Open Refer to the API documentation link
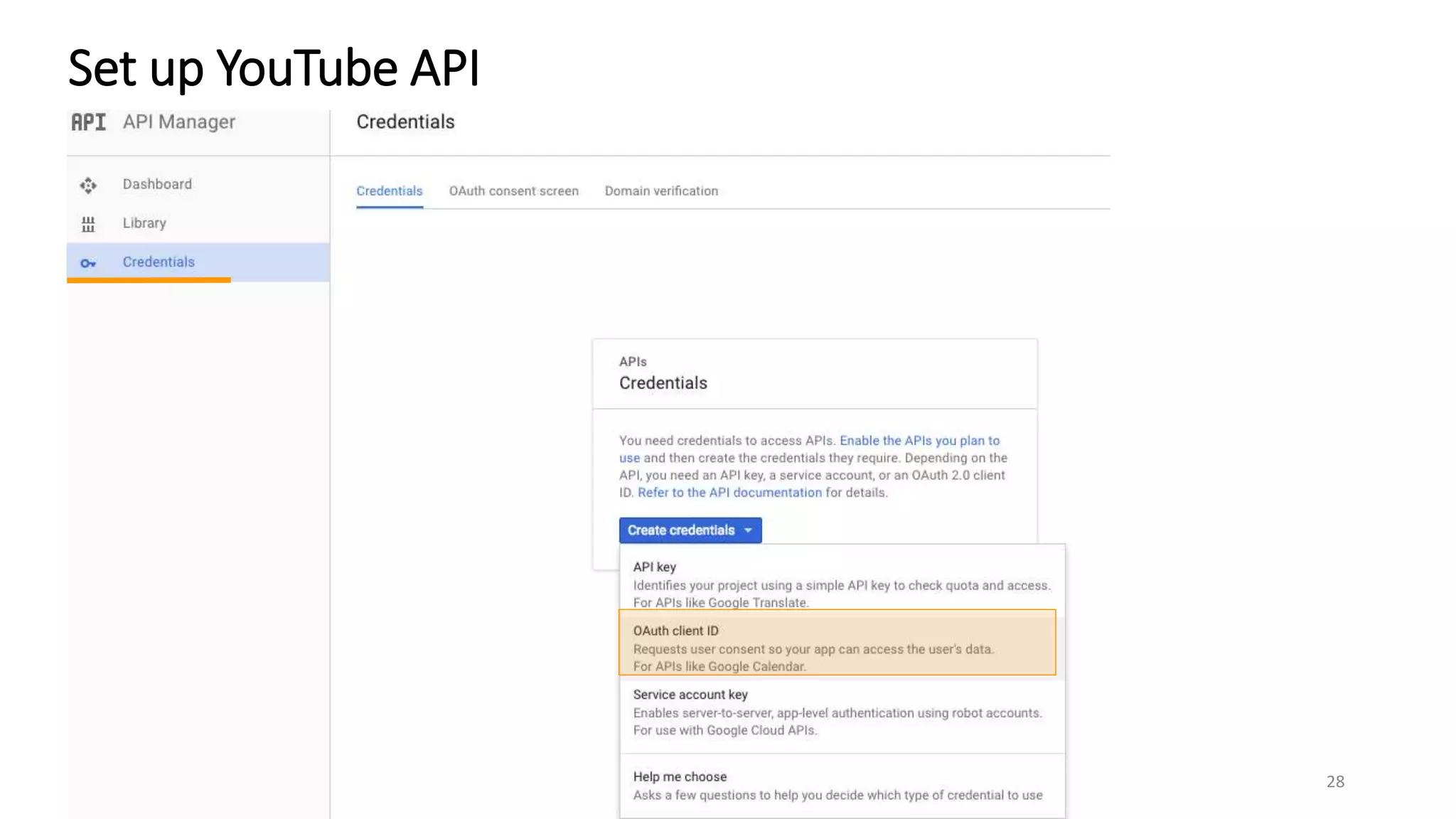 tap(729, 493)
